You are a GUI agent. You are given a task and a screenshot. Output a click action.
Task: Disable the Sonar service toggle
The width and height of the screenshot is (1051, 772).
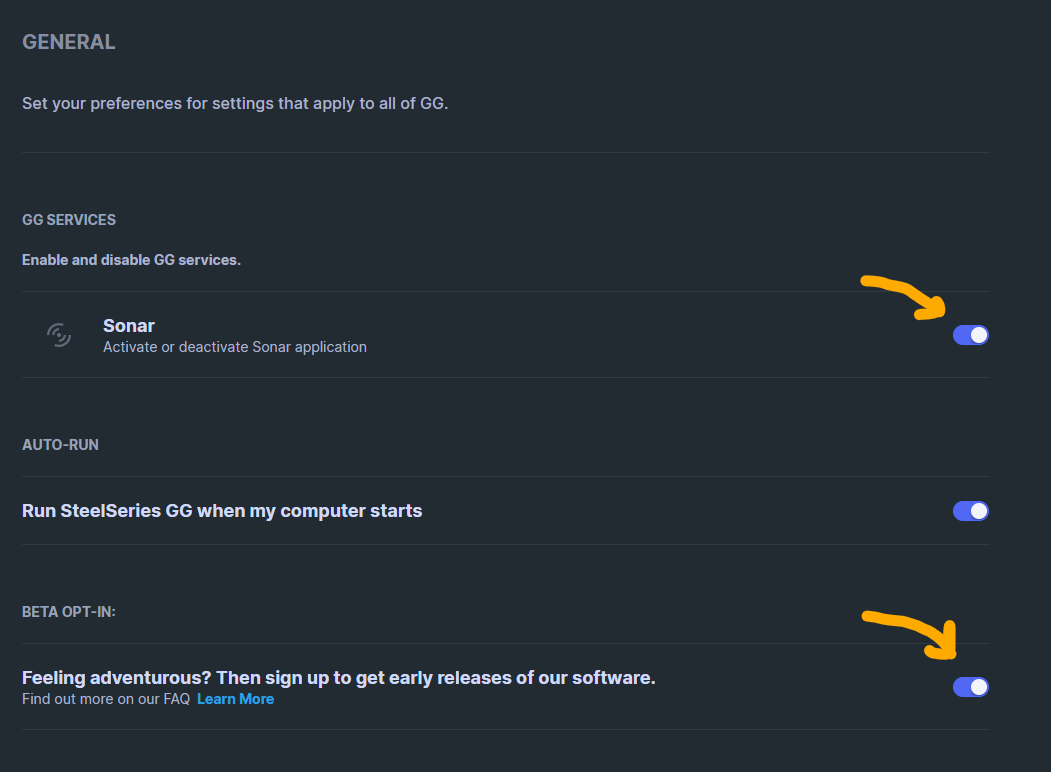click(x=970, y=335)
